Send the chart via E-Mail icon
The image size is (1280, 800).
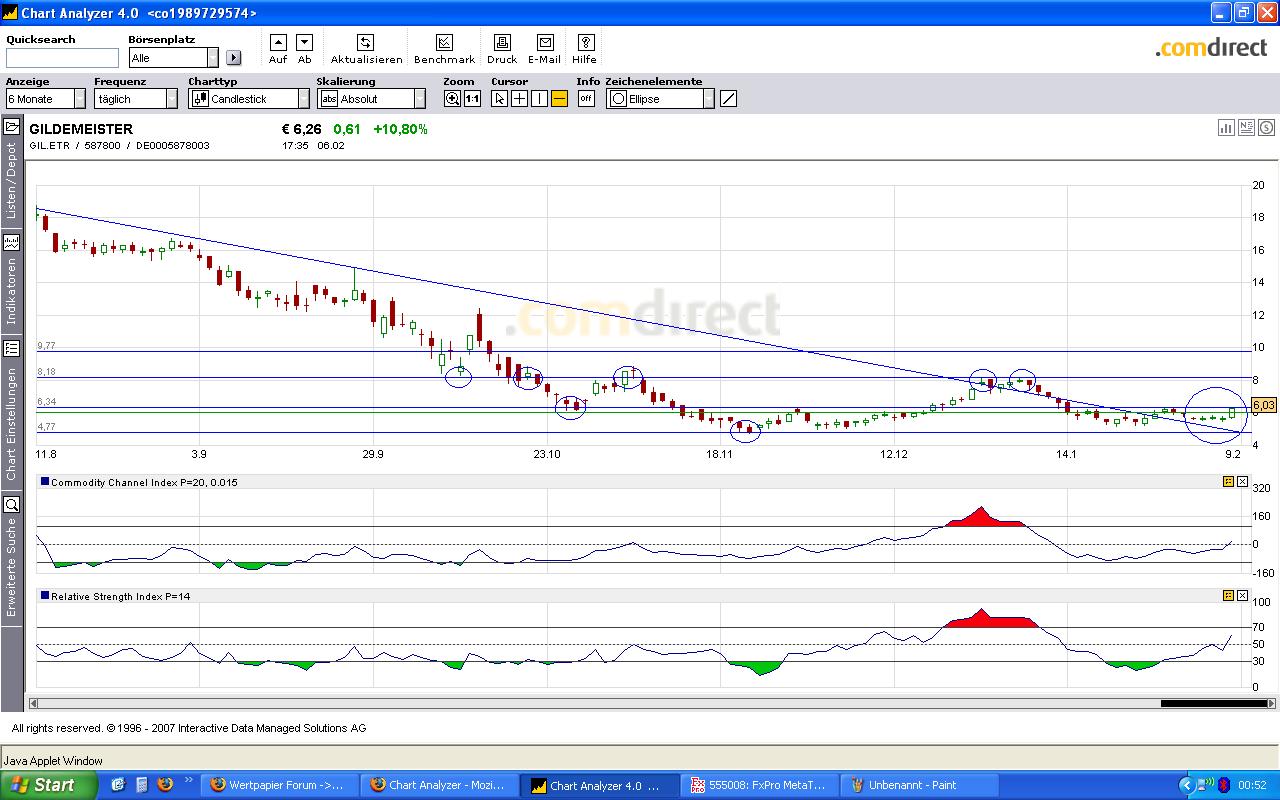click(x=545, y=43)
